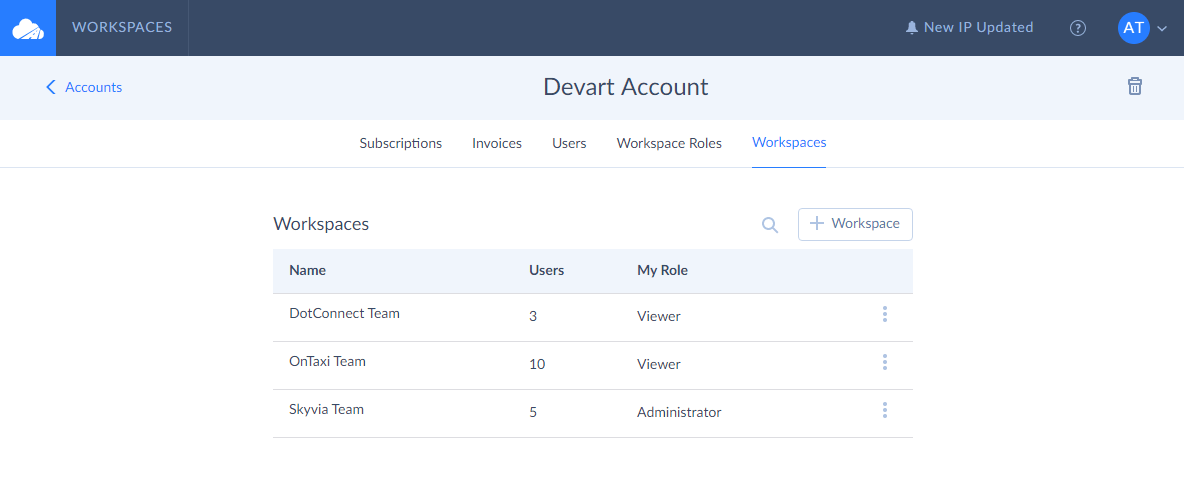This screenshot has width=1184, height=492.
Task: Open the Skyvia Team workspace
Action: [x=326, y=410]
